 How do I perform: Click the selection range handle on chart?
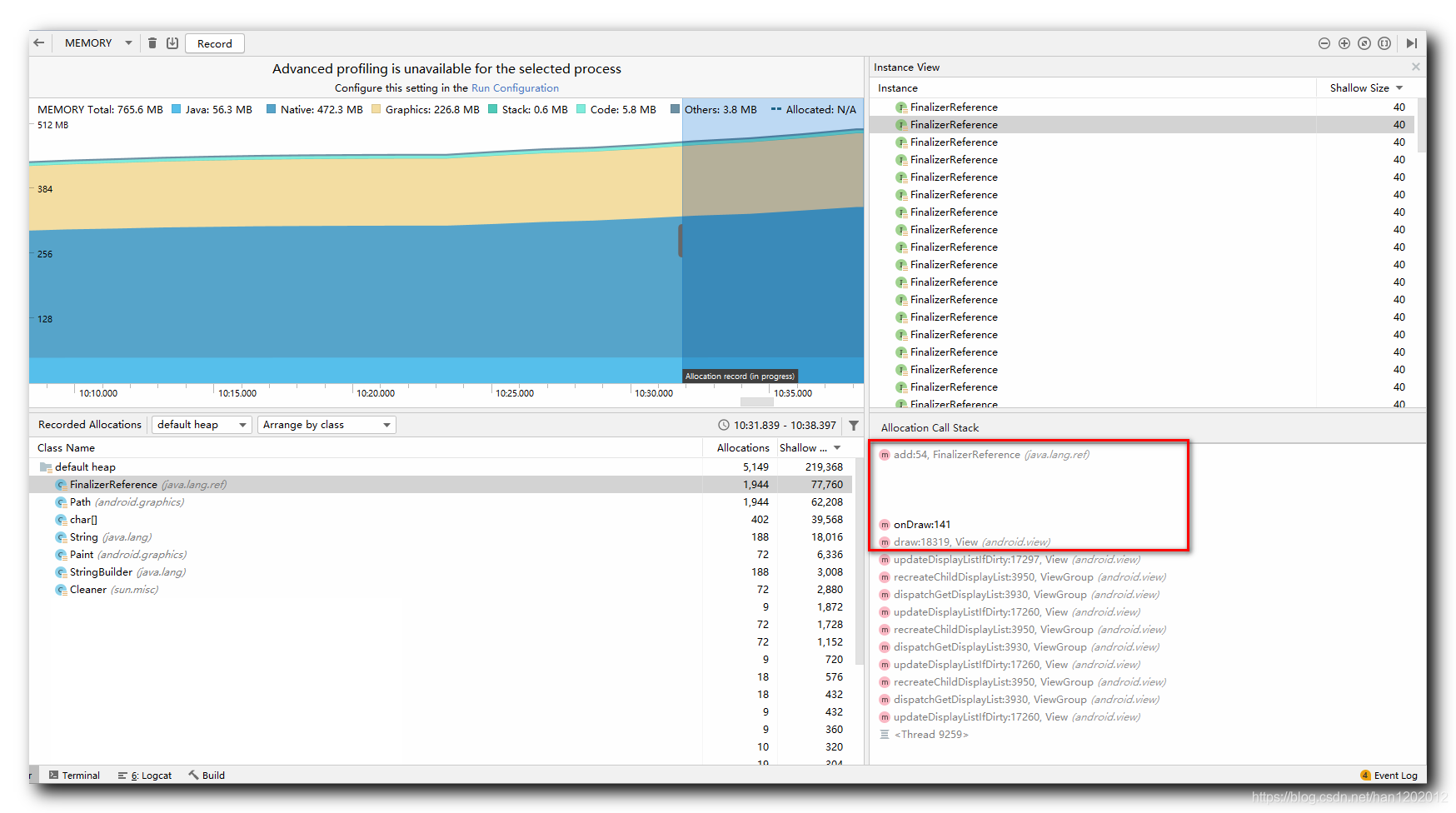(681, 241)
